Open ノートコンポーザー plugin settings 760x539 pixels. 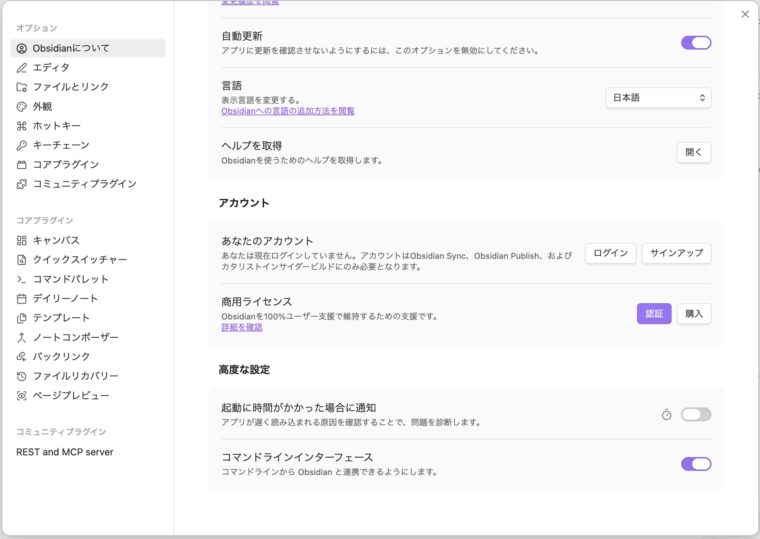click(x=88, y=337)
